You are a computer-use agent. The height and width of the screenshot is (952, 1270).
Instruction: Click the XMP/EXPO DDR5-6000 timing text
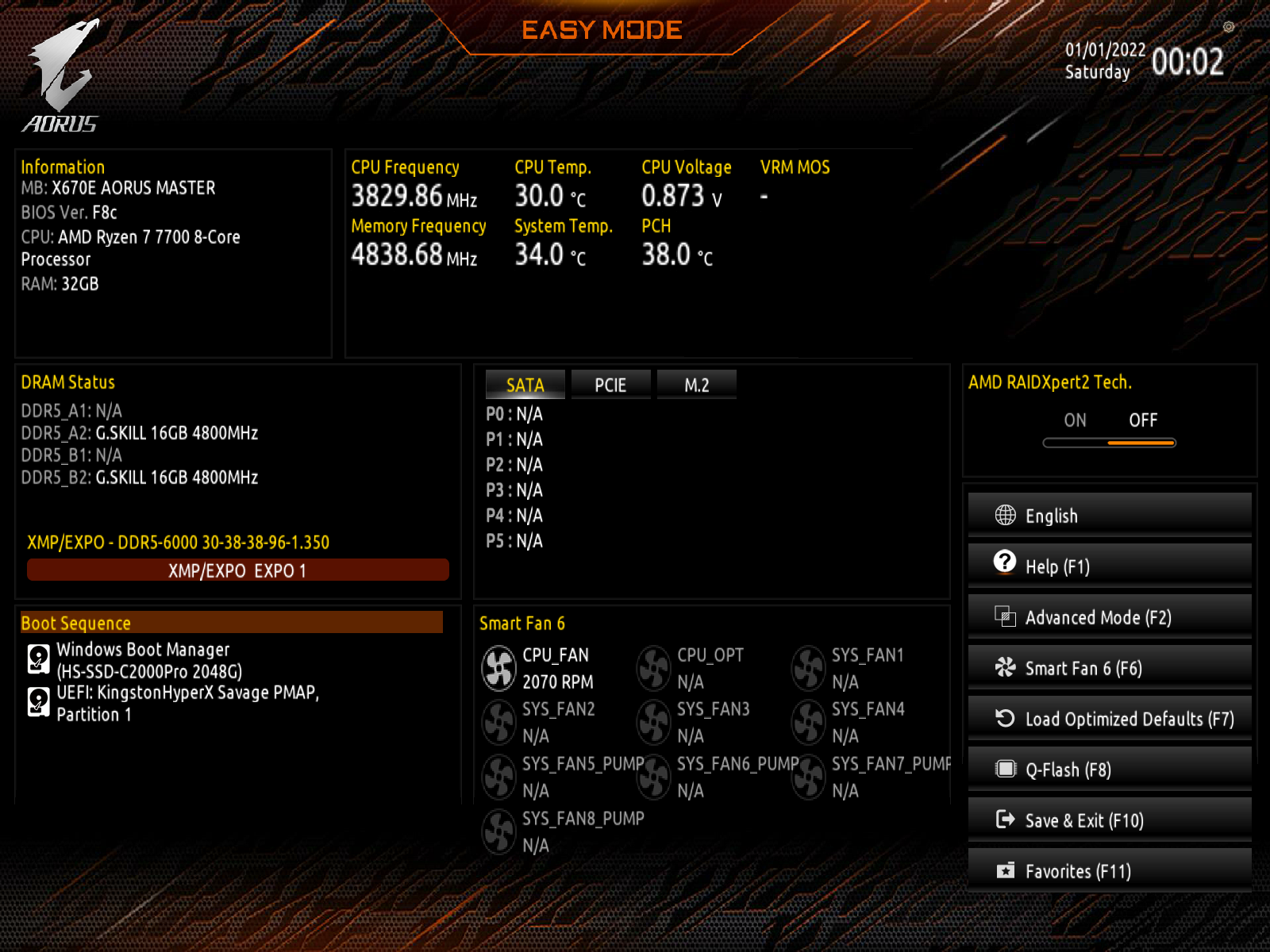[178, 543]
